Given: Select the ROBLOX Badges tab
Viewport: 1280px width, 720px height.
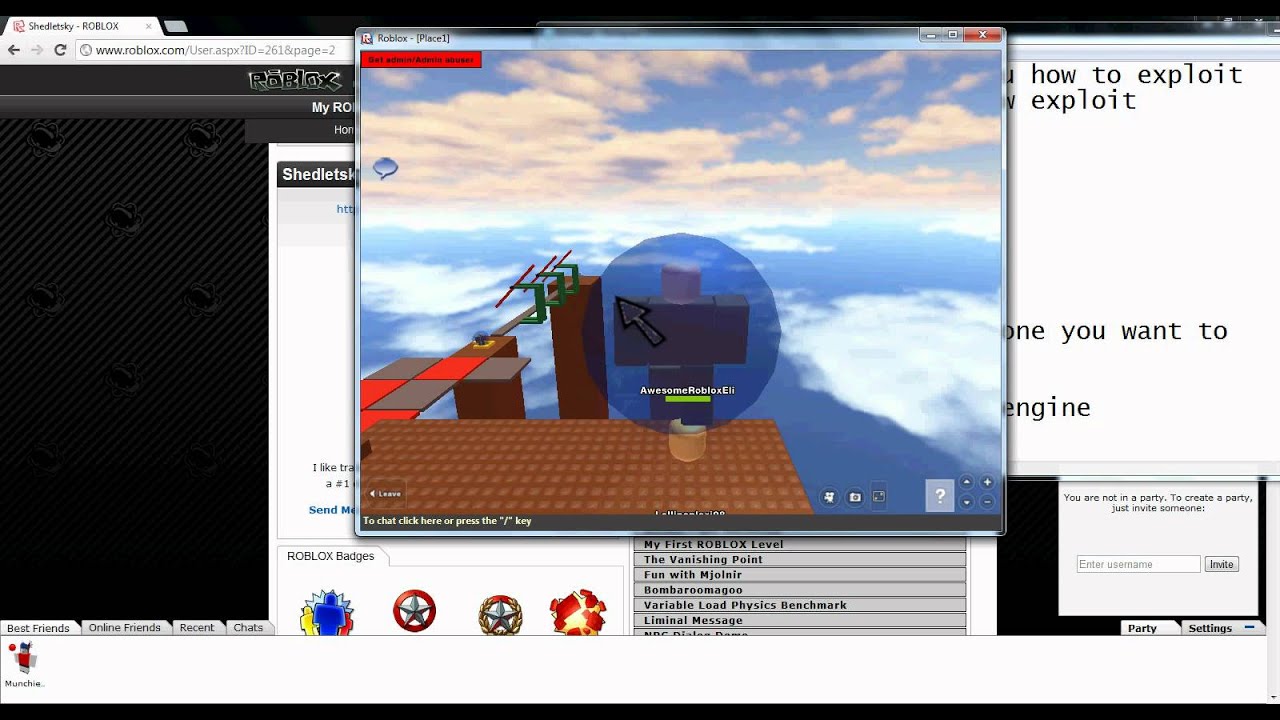Looking at the screenshot, I should click(330, 556).
